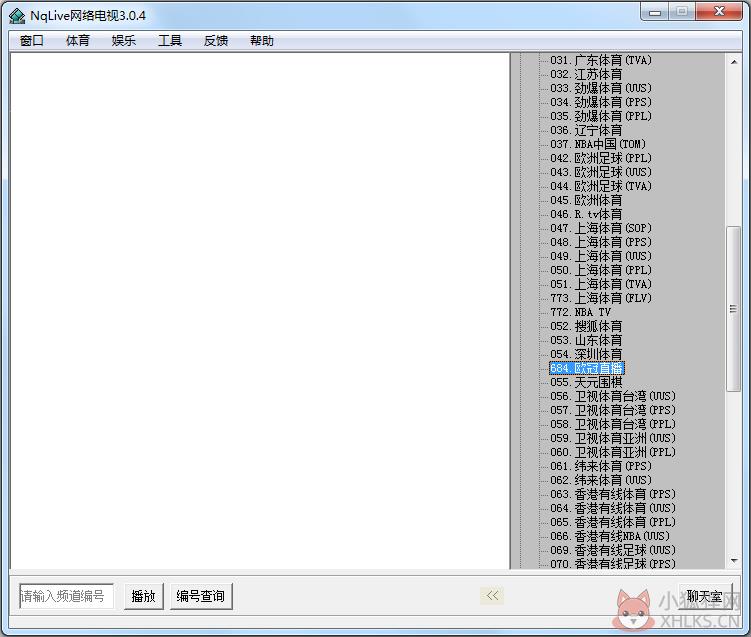Image resolution: width=751 pixels, height=637 pixels.
Task: Select highlighted channel 684.欧冠直播
Action: point(587,368)
